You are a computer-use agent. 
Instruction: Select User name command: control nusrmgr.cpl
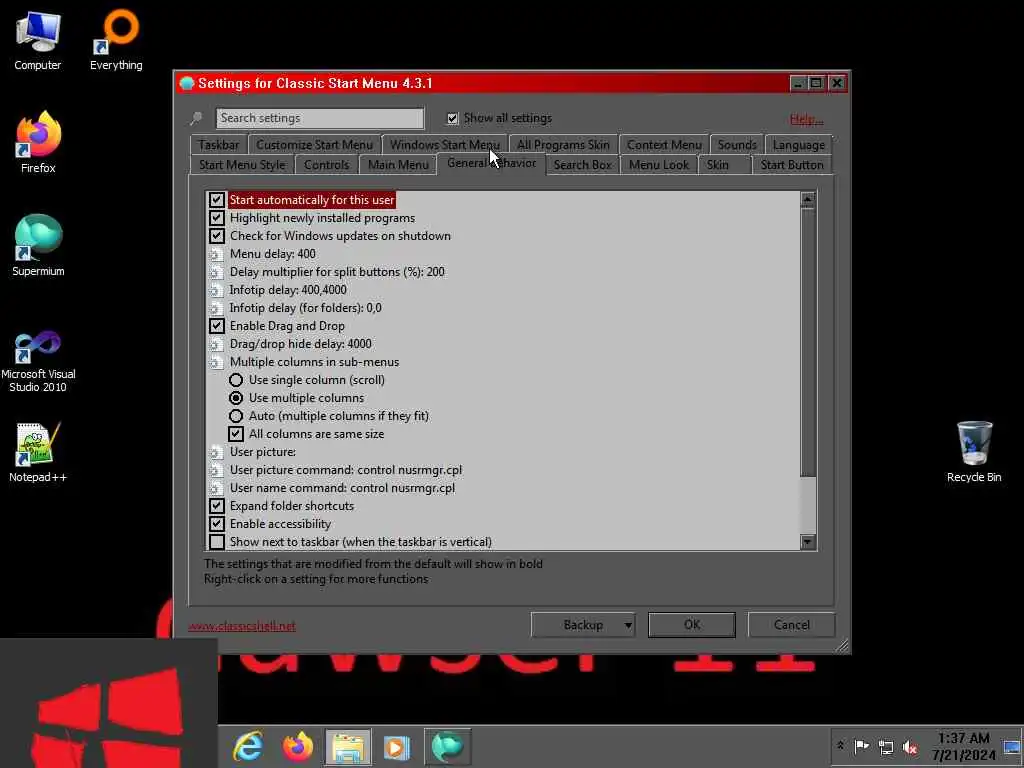(342, 488)
